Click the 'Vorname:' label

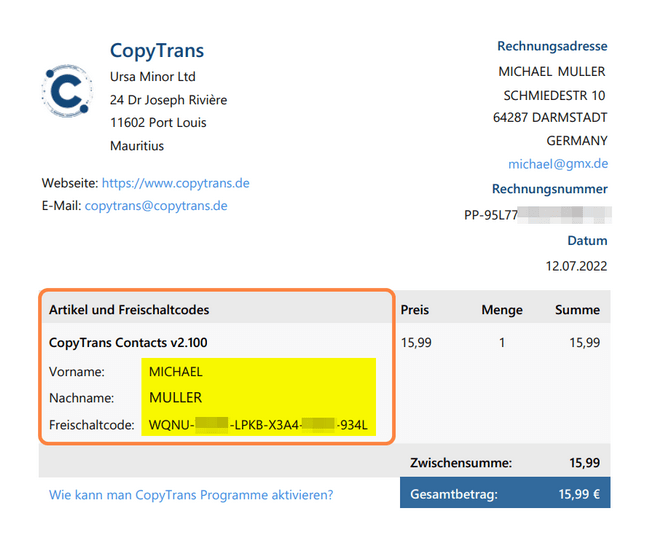pos(77,372)
